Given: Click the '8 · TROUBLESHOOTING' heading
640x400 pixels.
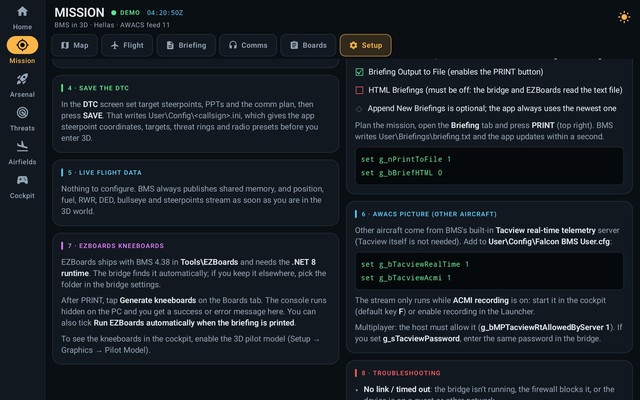Looking at the screenshot, I should (401, 373).
